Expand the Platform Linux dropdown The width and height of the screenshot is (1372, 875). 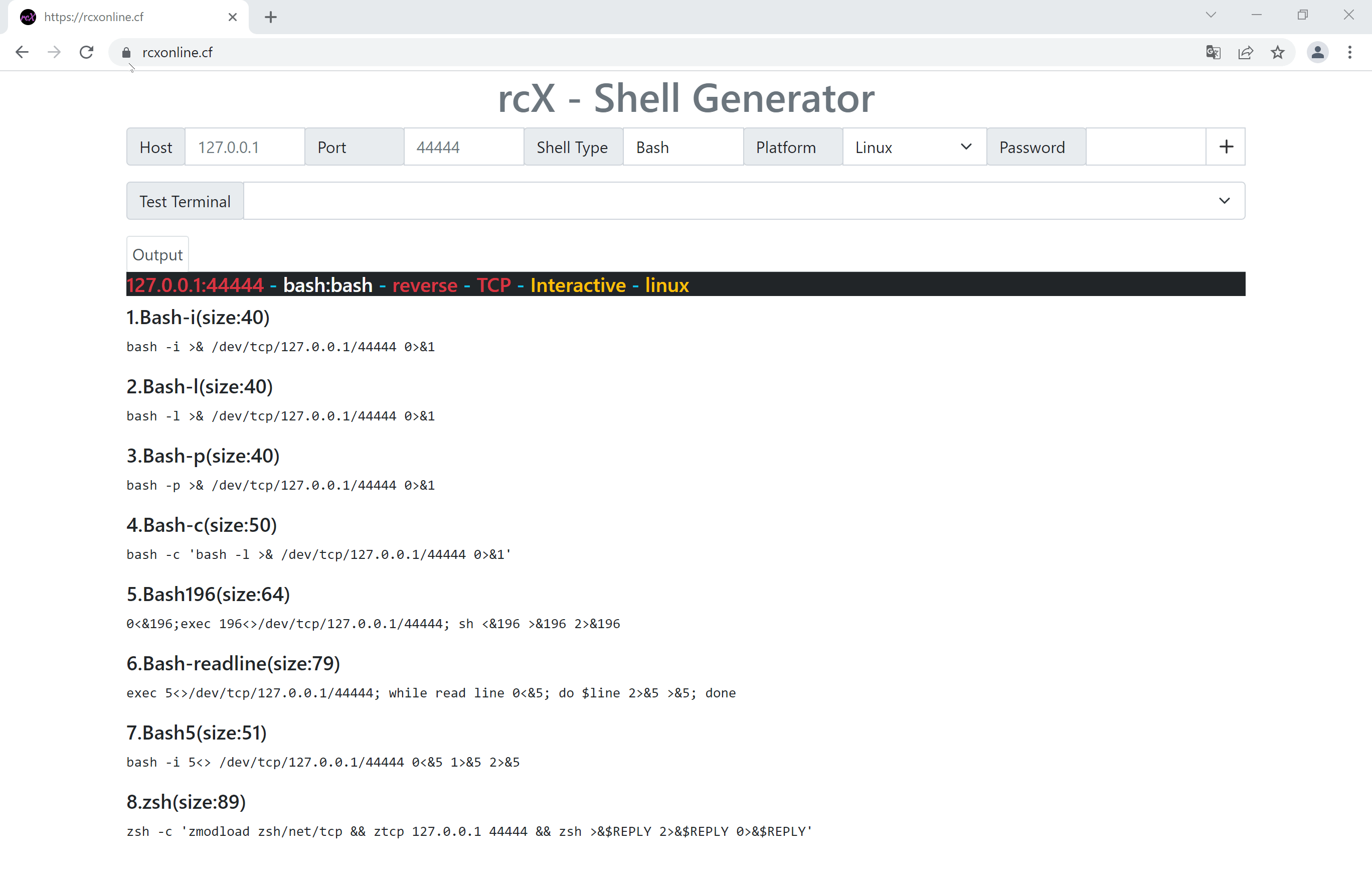(913, 147)
